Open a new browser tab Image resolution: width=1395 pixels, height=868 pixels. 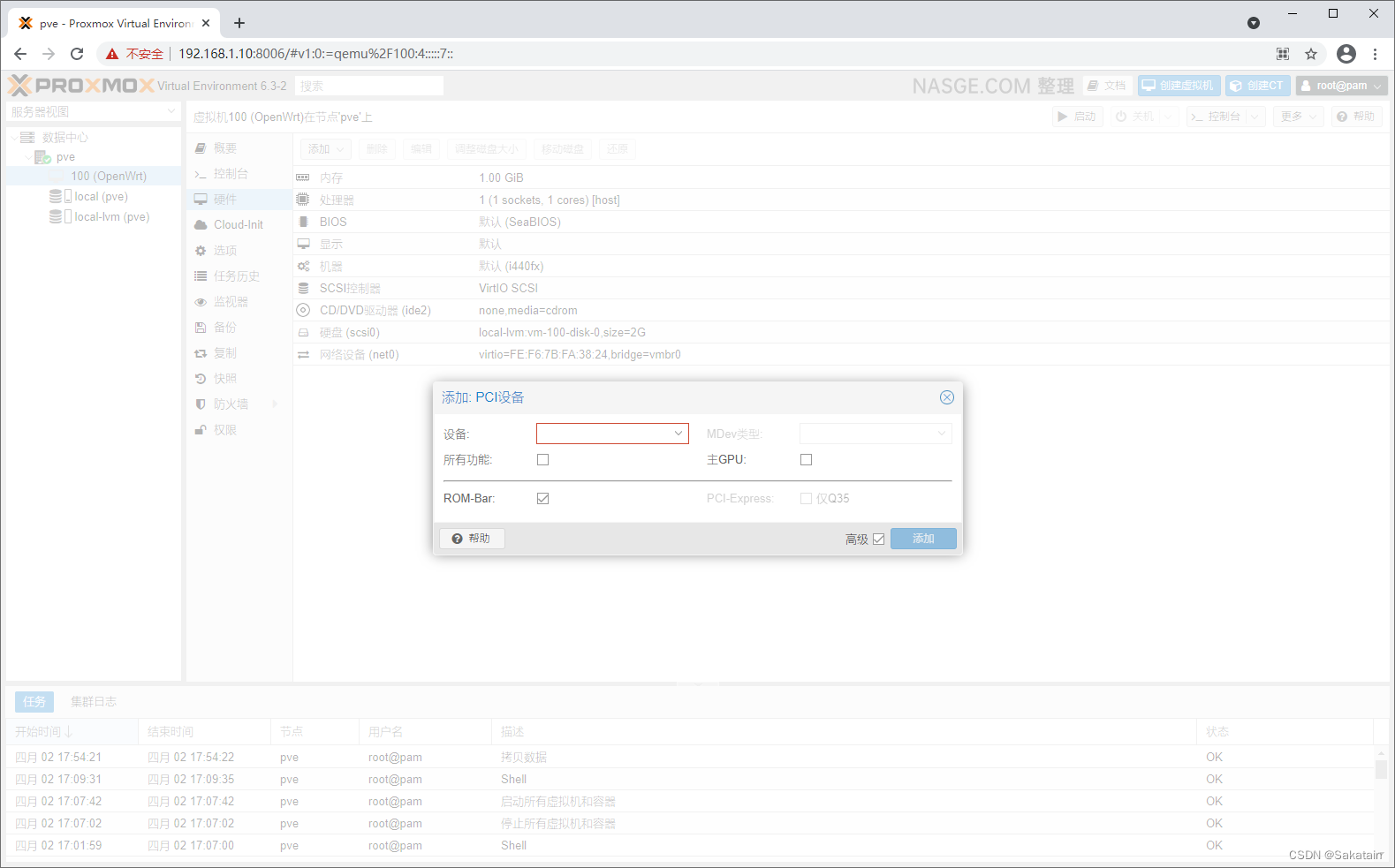click(239, 23)
